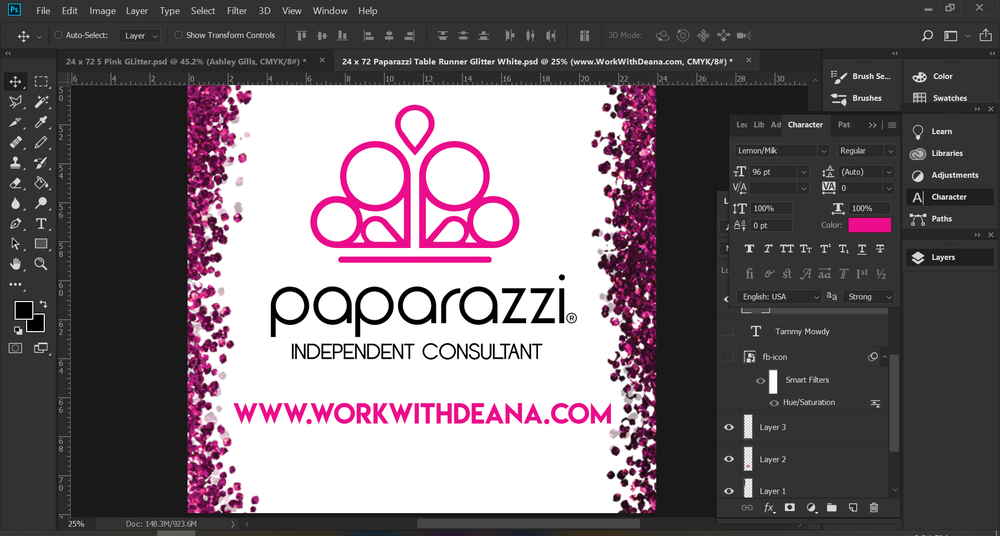This screenshot has height=536, width=1000.
Task: Click the foreground color swatch
Action: click(24, 310)
